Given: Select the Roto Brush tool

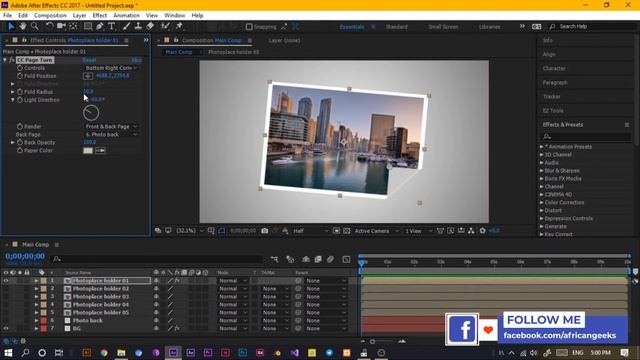Looking at the screenshot, I should pyautogui.click(x=165, y=26).
